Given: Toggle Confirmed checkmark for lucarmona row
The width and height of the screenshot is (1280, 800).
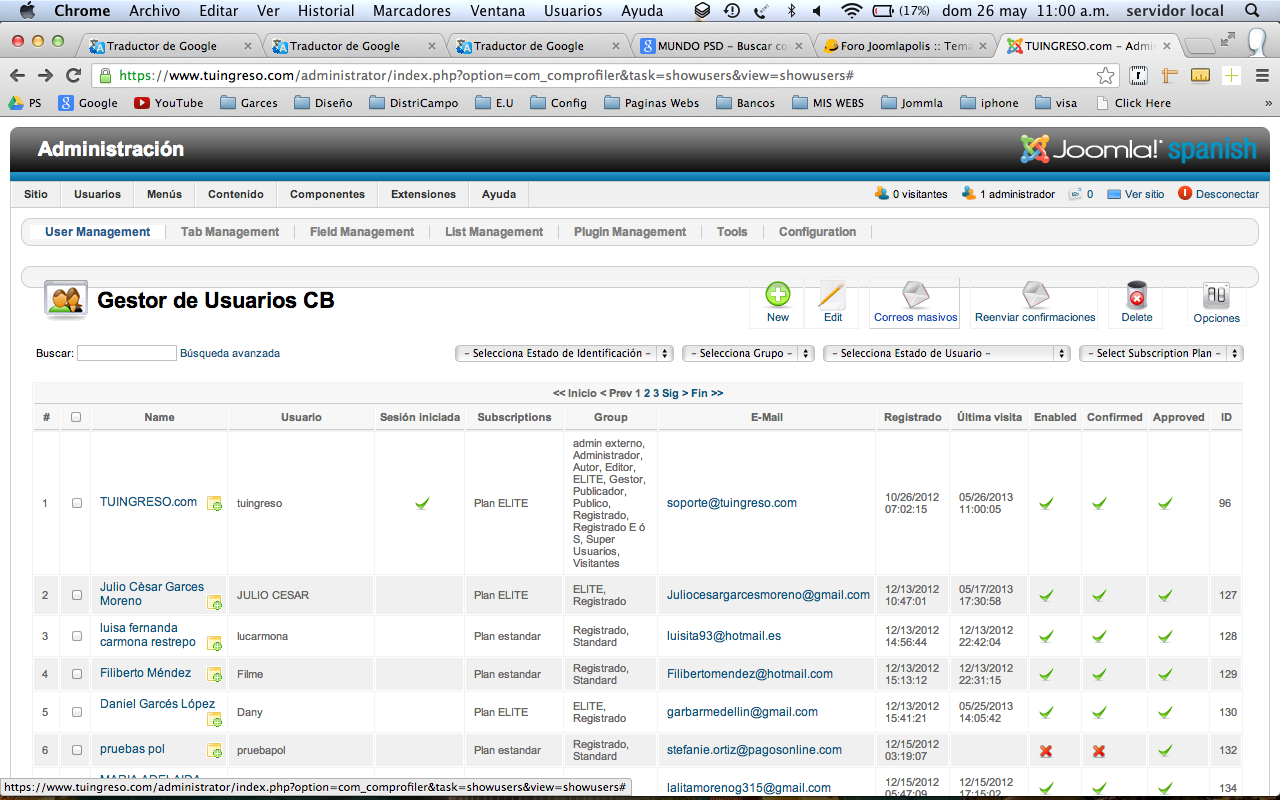Looking at the screenshot, I should point(1098,636).
